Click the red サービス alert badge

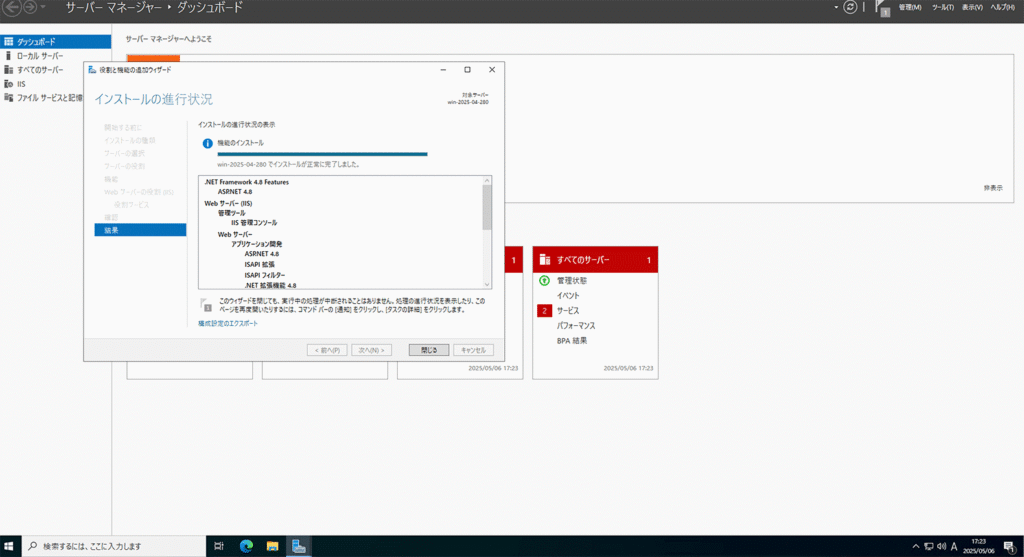[545, 311]
